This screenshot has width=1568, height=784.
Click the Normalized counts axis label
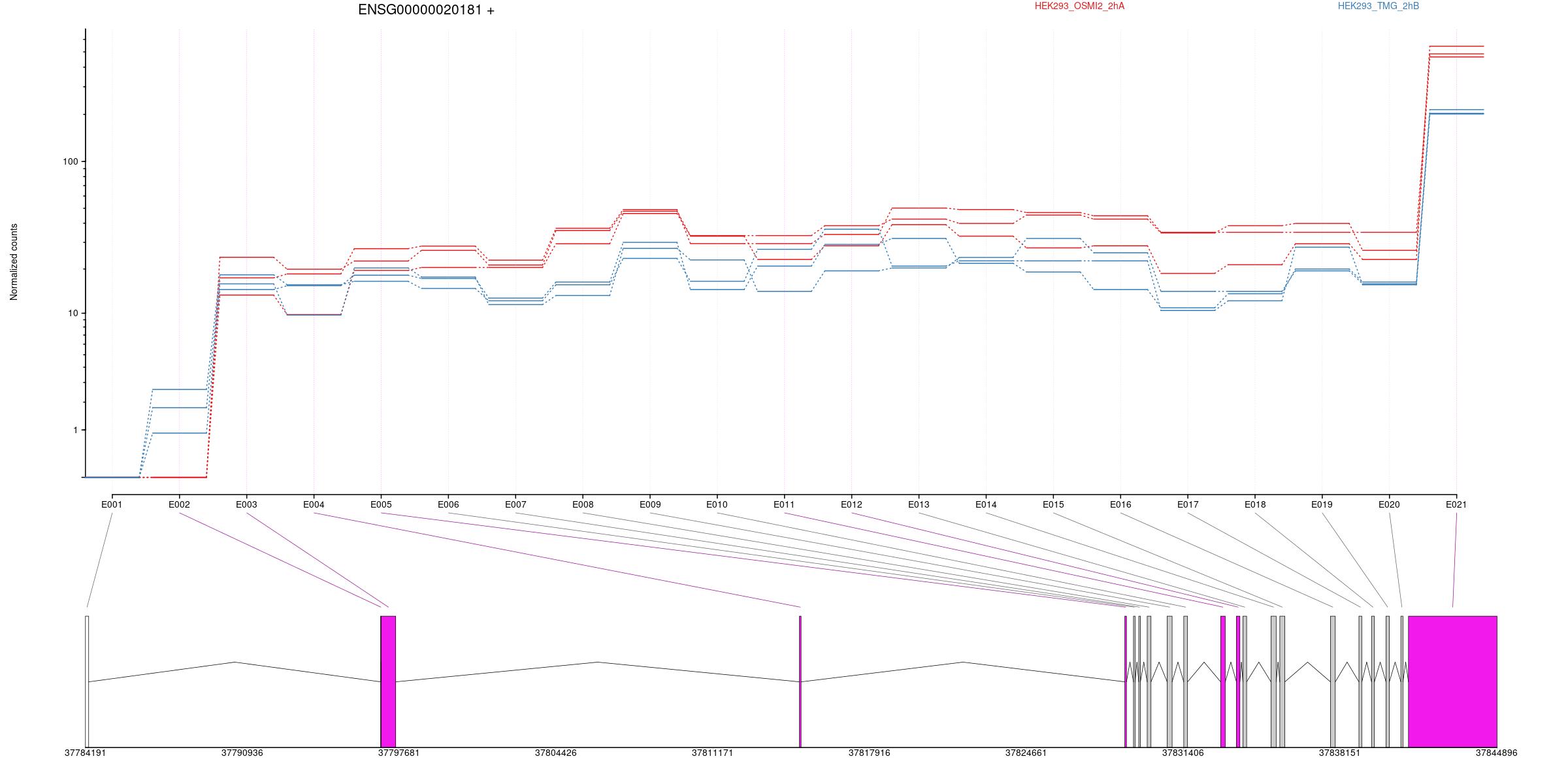pyautogui.click(x=14, y=262)
